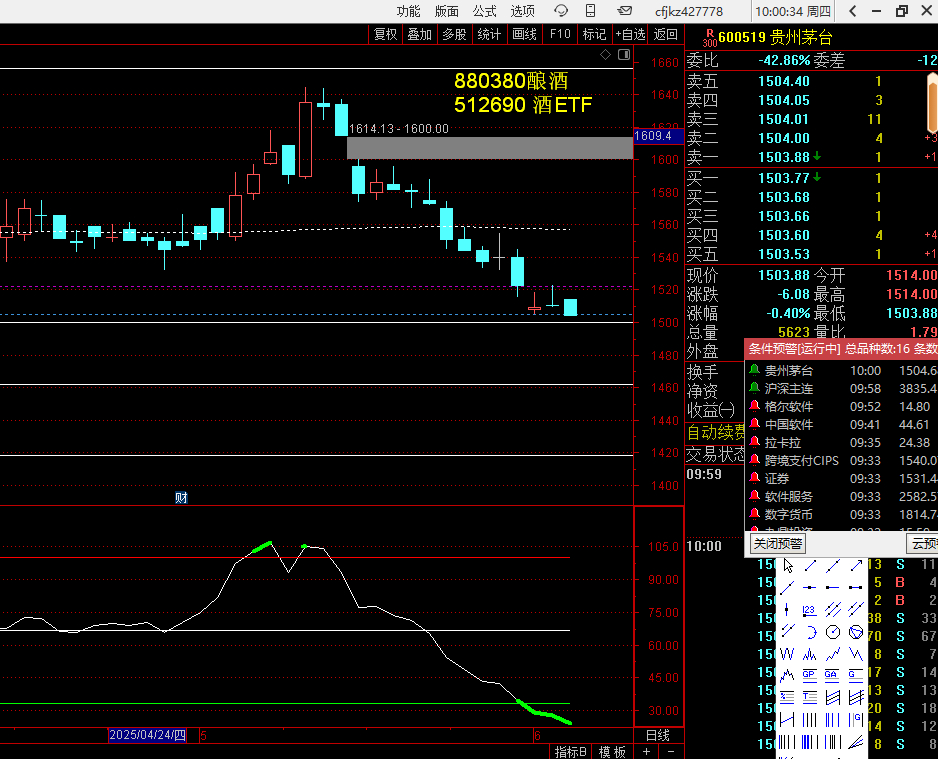Image resolution: width=938 pixels, height=759 pixels.
Task: Click the 返回 button
Action: (x=665, y=35)
